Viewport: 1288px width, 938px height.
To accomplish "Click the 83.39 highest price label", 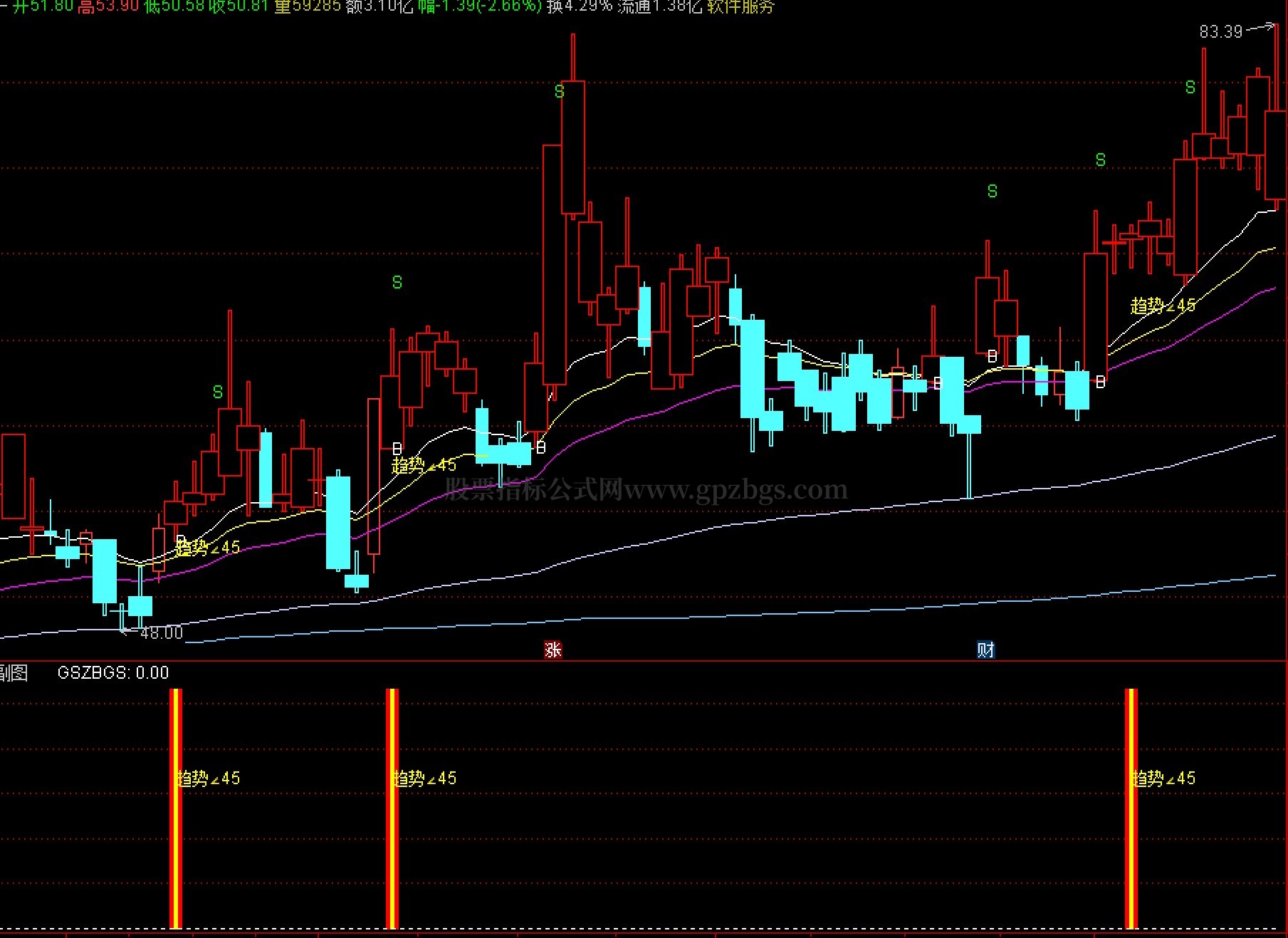I will tap(1220, 31).
